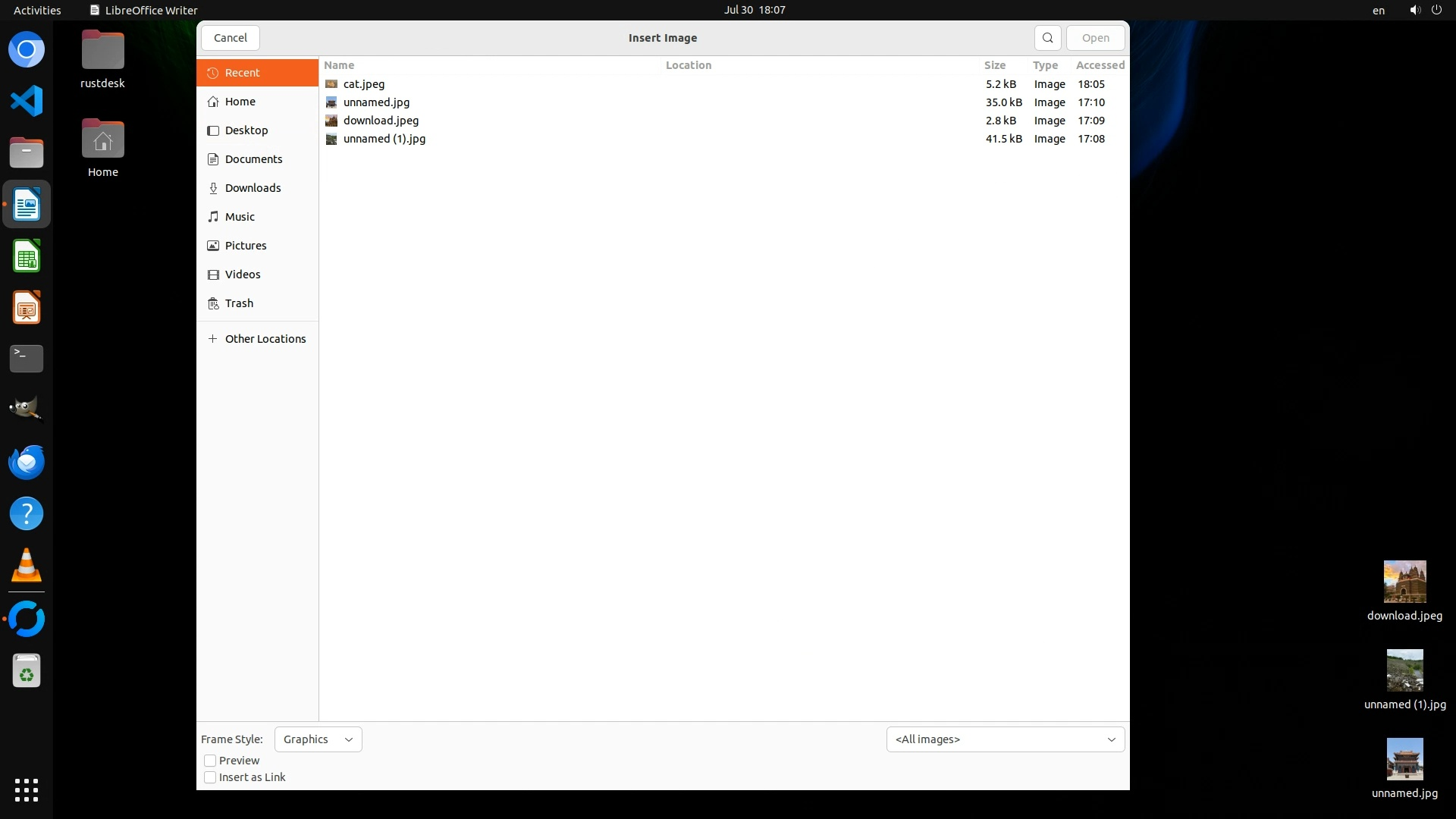Click the Name column header
Image resolution: width=1456 pixels, height=819 pixels.
click(339, 65)
